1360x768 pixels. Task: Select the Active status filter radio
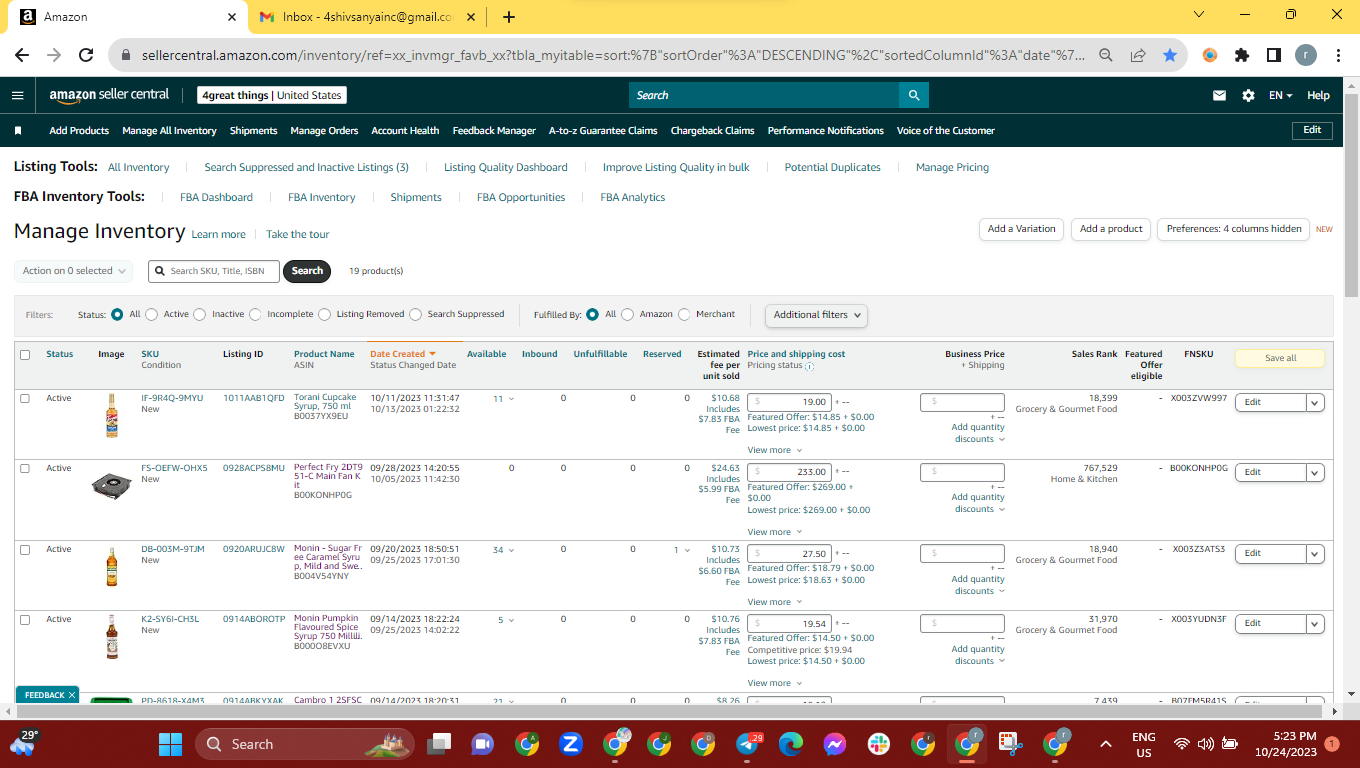[x=152, y=314]
